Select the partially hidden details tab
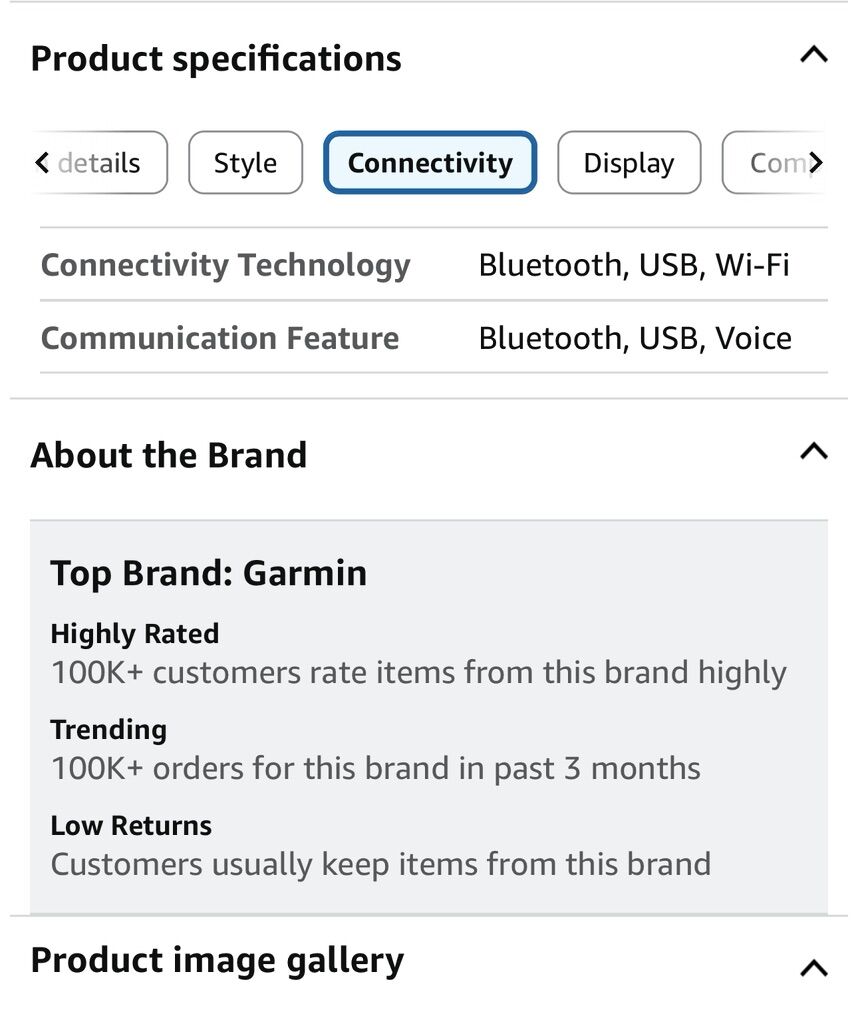This screenshot has height=1020, width=858. pos(99,163)
